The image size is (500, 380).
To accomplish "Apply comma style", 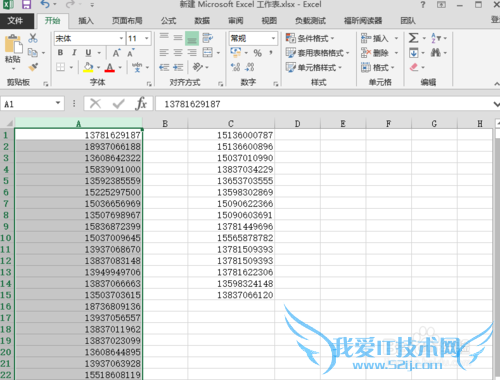I will [271, 53].
